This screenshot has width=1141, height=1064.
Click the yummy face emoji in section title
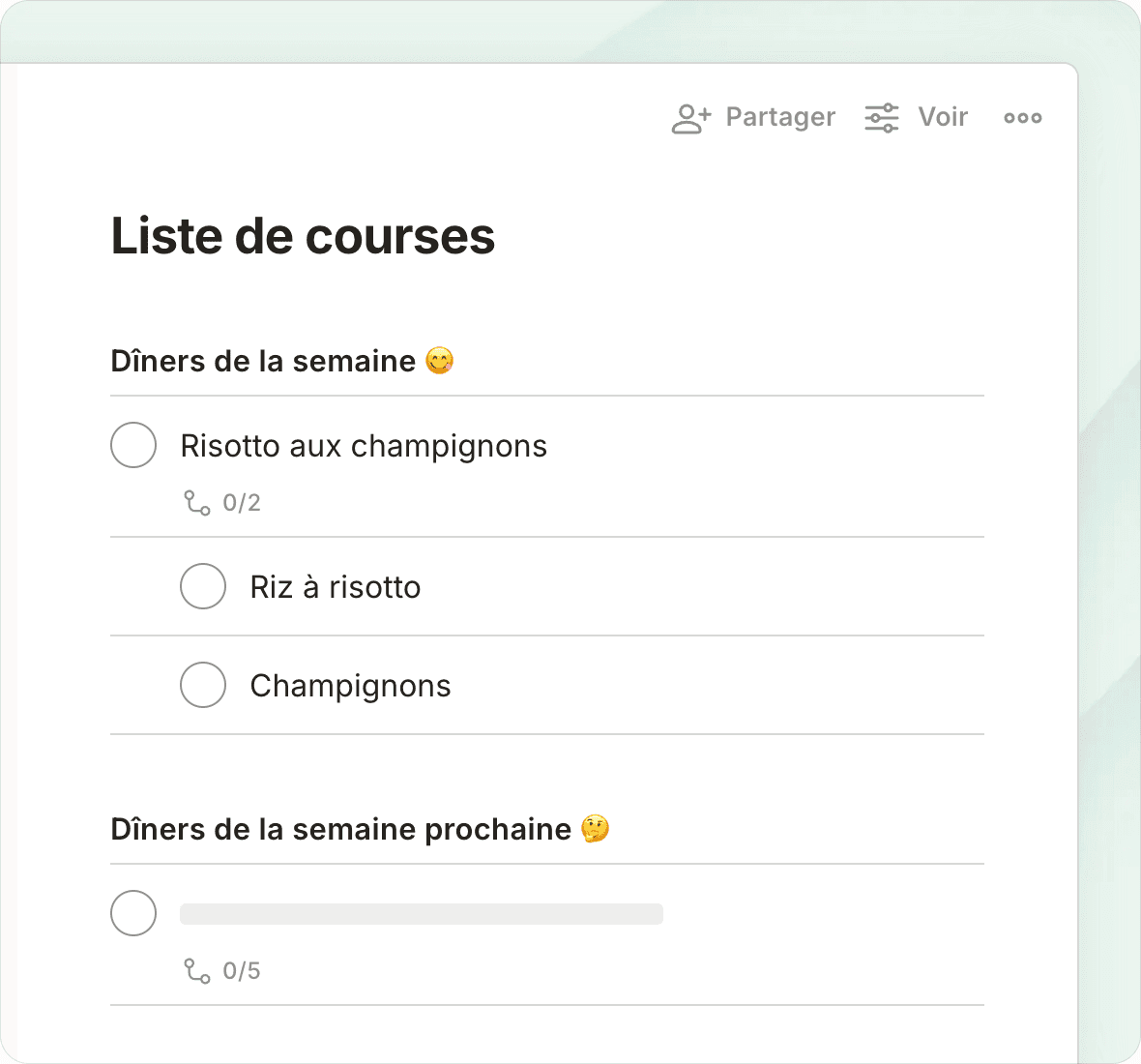coord(439,361)
